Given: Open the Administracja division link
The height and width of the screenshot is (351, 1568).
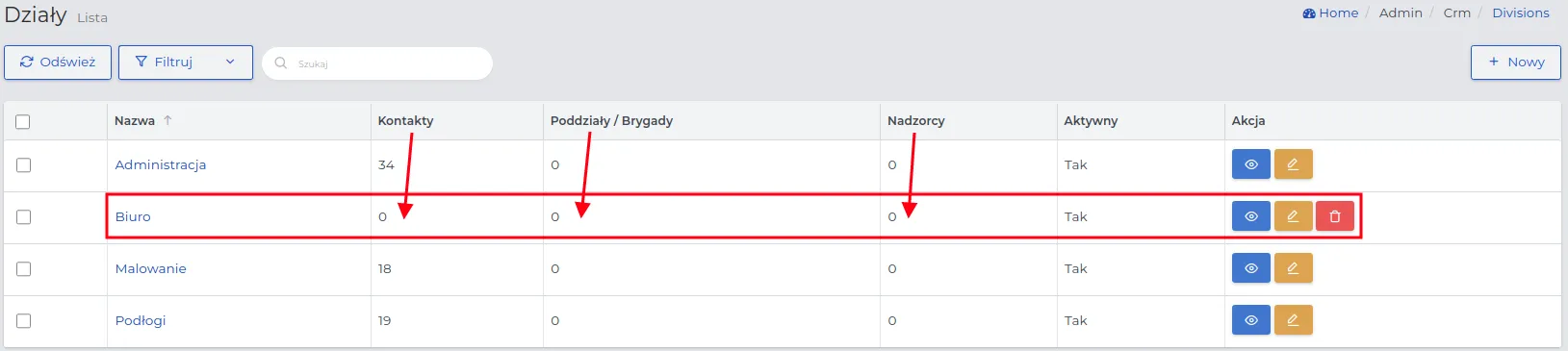Looking at the screenshot, I should [x=161, y=164].
